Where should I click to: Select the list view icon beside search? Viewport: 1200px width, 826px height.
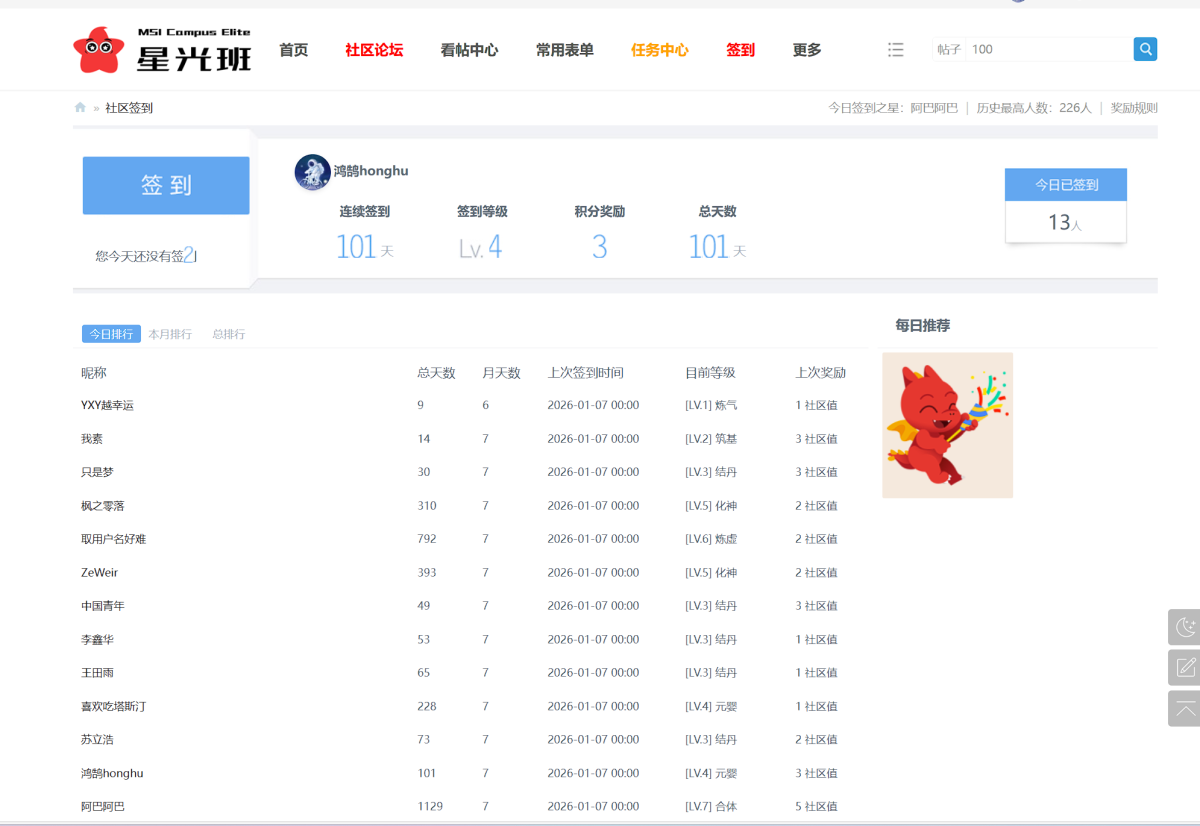click(895, 48)
